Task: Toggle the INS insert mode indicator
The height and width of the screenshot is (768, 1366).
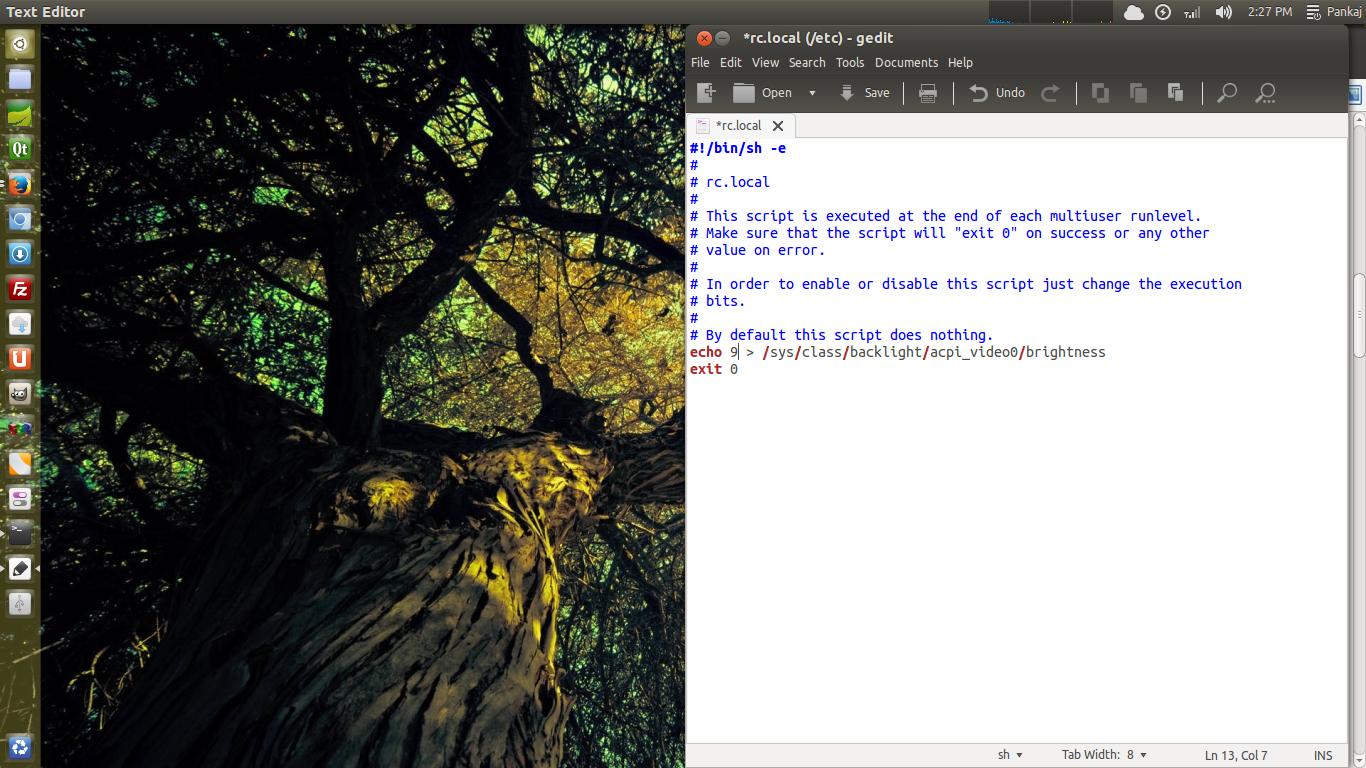Action: click(x=1322, y=755)
